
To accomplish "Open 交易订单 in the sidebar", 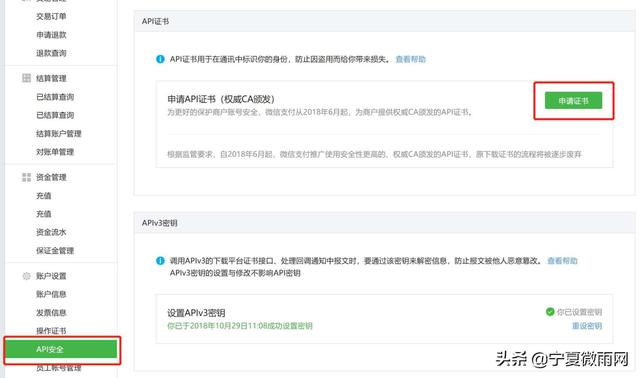I will (x=51, y=16).
